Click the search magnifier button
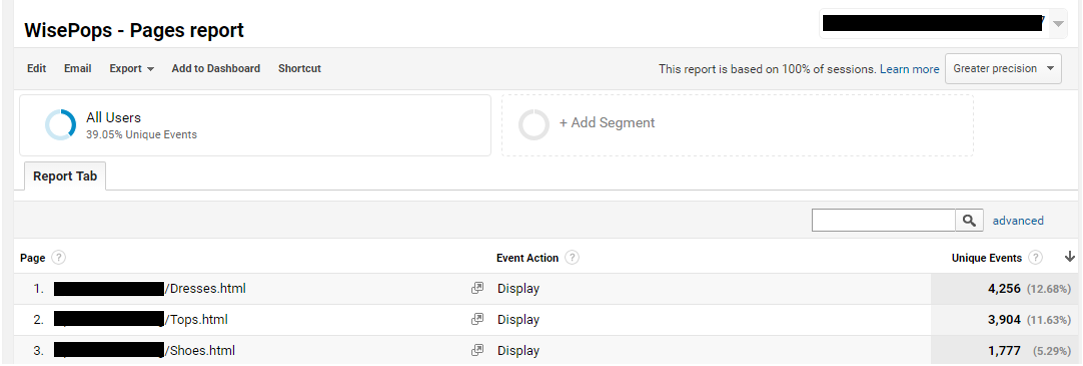This screenshot has width=1083, height=366. pos(969,220)
